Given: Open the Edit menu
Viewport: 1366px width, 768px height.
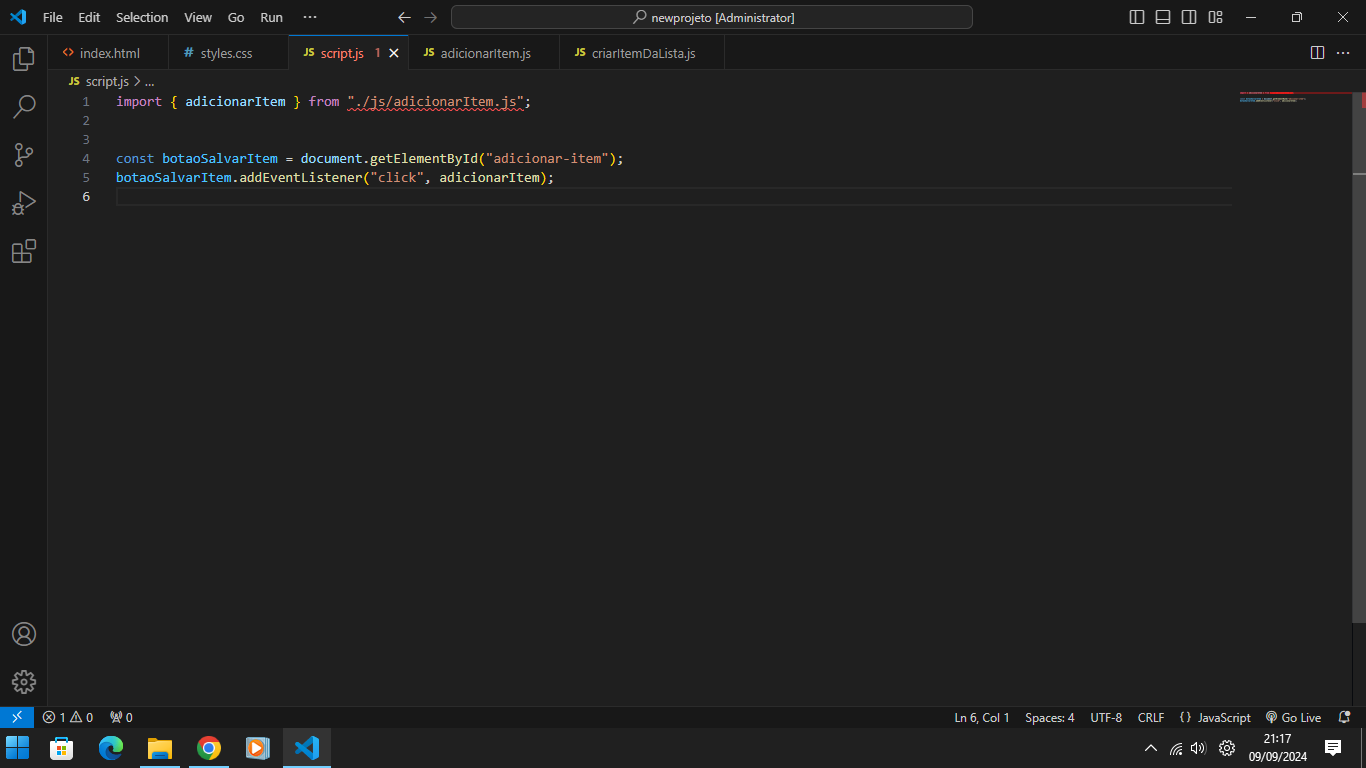Looking at the screenshot, I should [x=89, y=17].
